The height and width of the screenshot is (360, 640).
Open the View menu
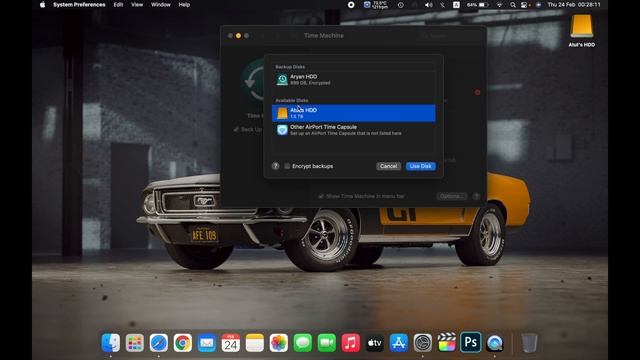pyautogui.click(x=137, y=5)
